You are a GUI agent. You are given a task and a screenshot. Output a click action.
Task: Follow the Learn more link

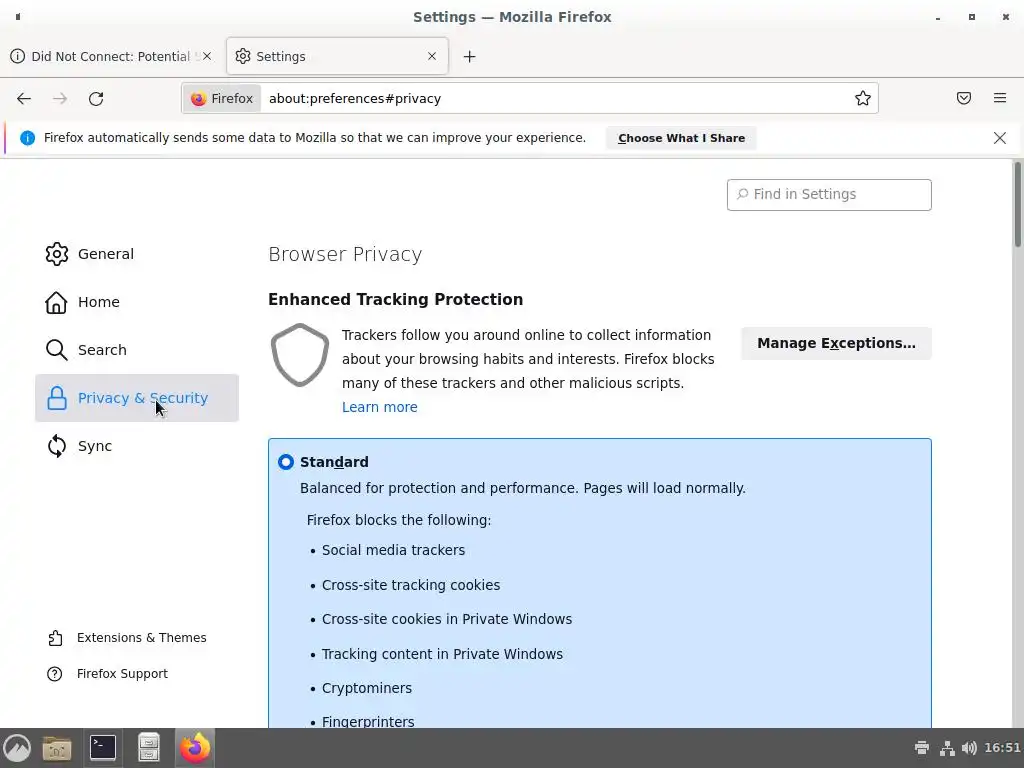pyautogui.click(x=379, y=407)
